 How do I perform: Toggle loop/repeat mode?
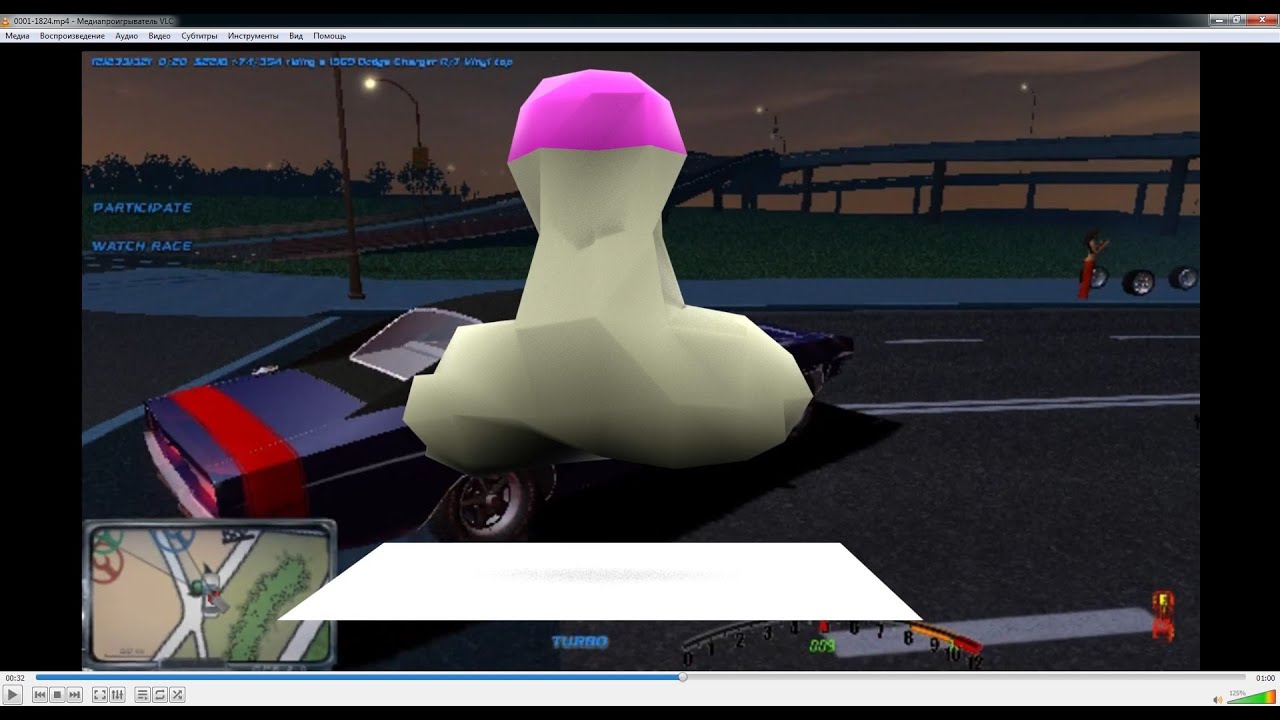tap(160, 695)
